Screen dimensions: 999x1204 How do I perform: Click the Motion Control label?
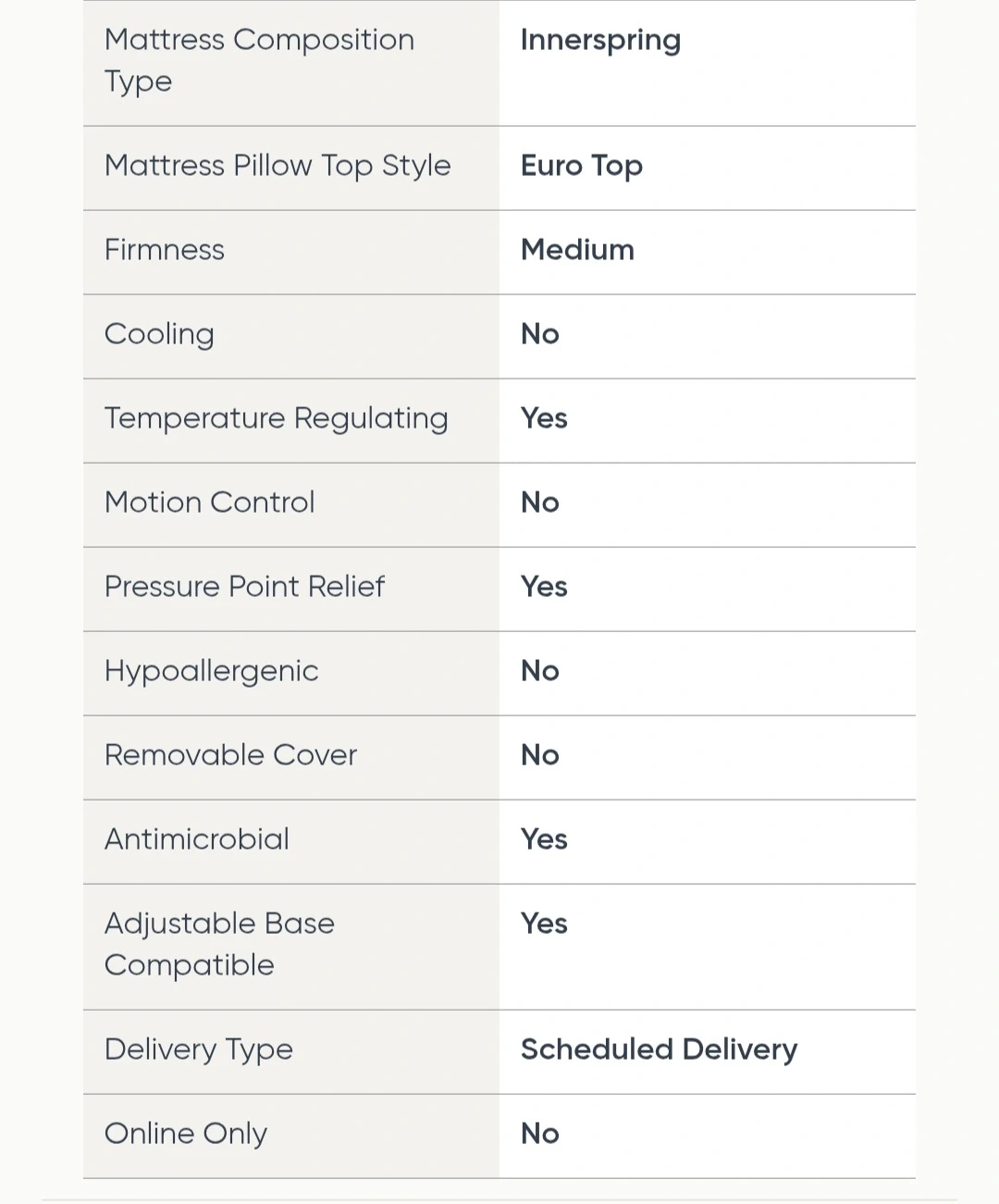(210, 503)
